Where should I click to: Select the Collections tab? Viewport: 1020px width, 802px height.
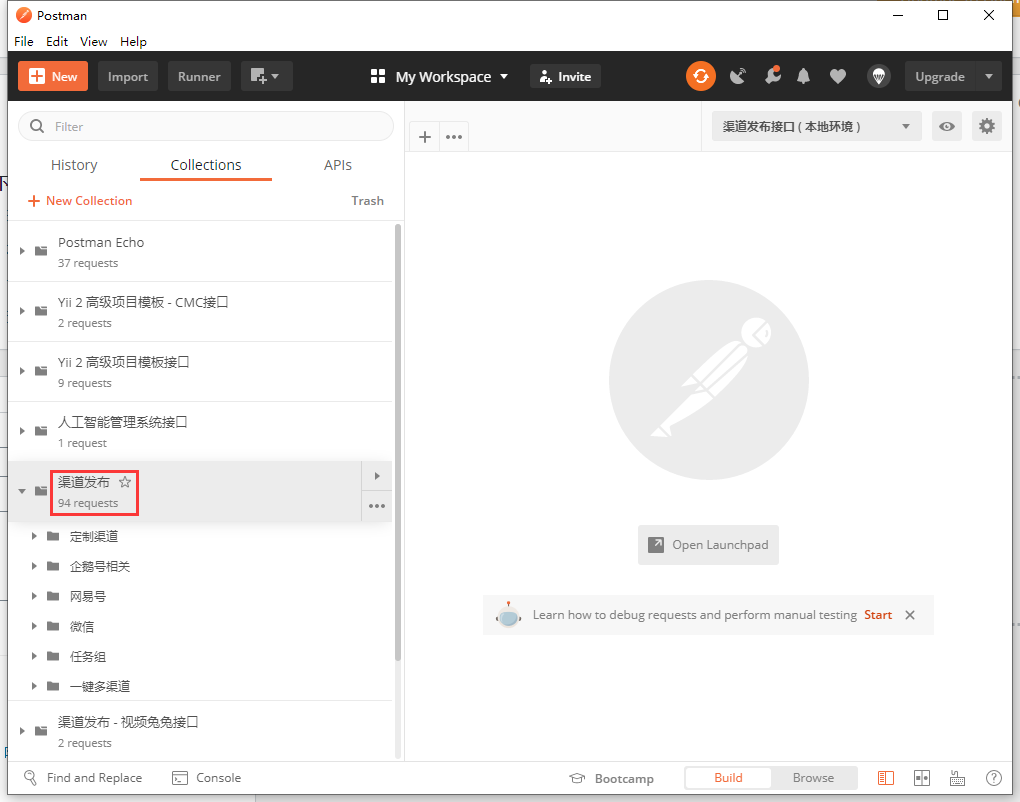pos(206,165)
